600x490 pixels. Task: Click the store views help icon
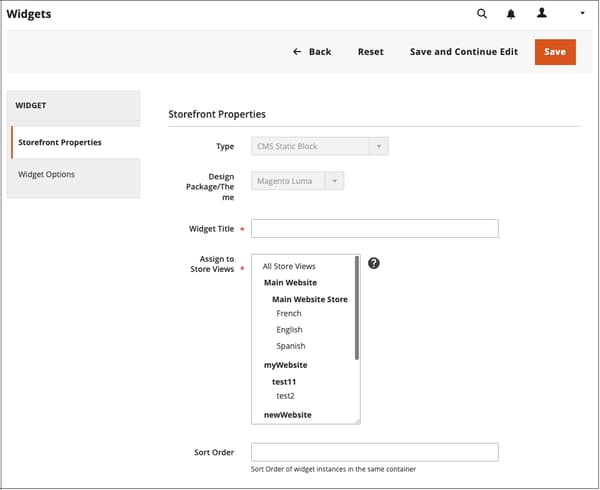374,263
